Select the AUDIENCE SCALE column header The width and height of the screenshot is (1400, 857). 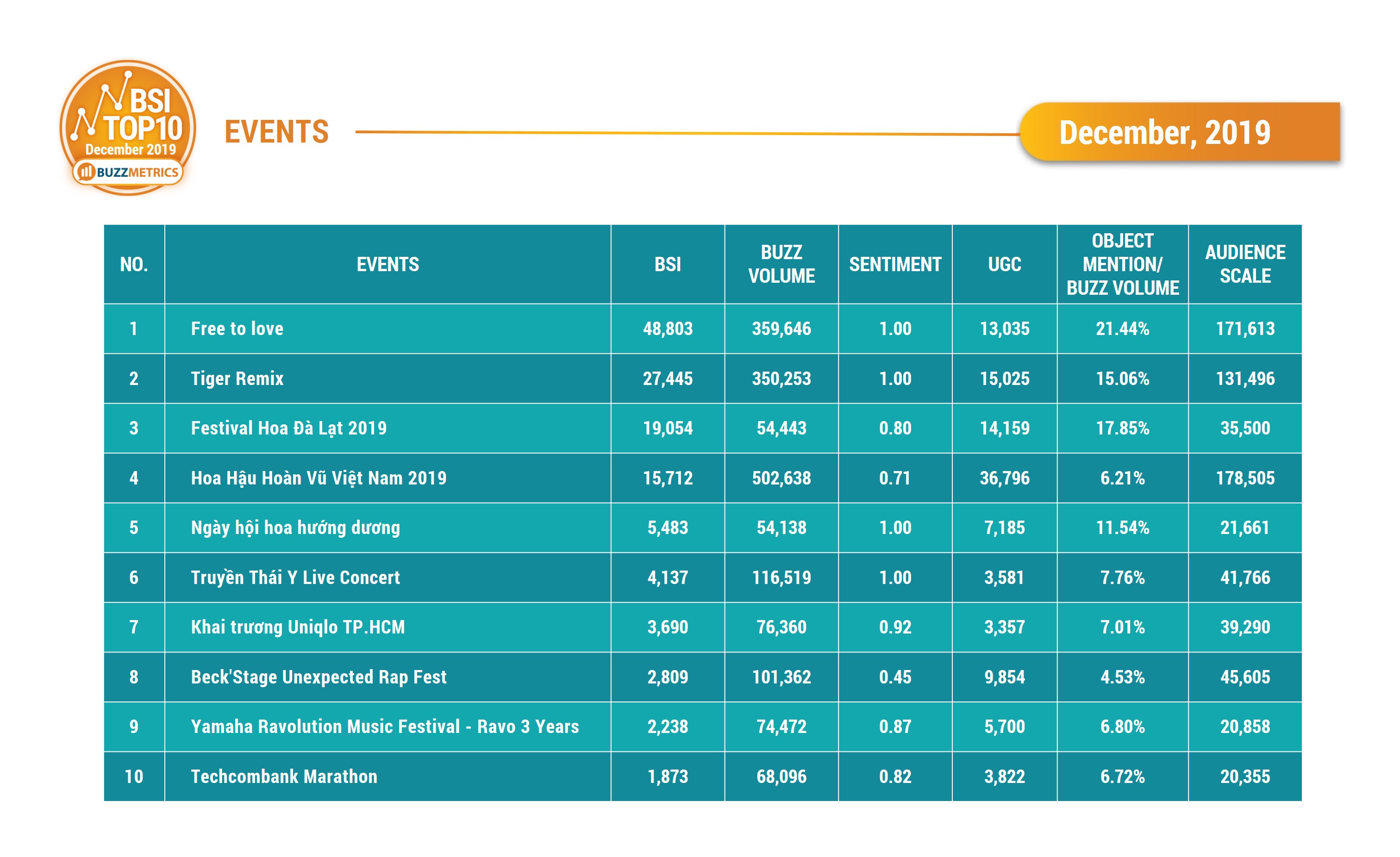tap(1245, 264)
